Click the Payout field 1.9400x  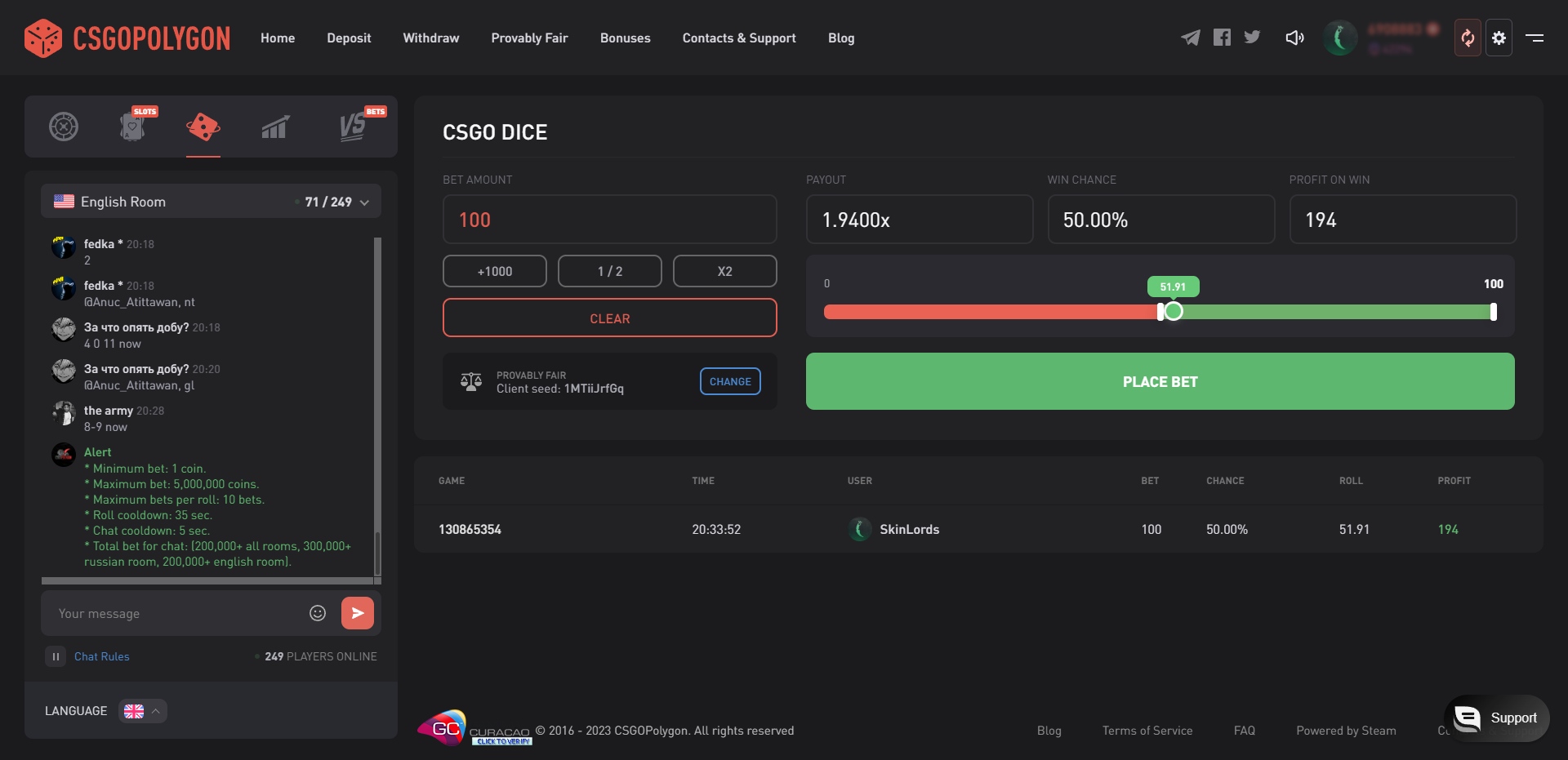click(x=920, y=219)
